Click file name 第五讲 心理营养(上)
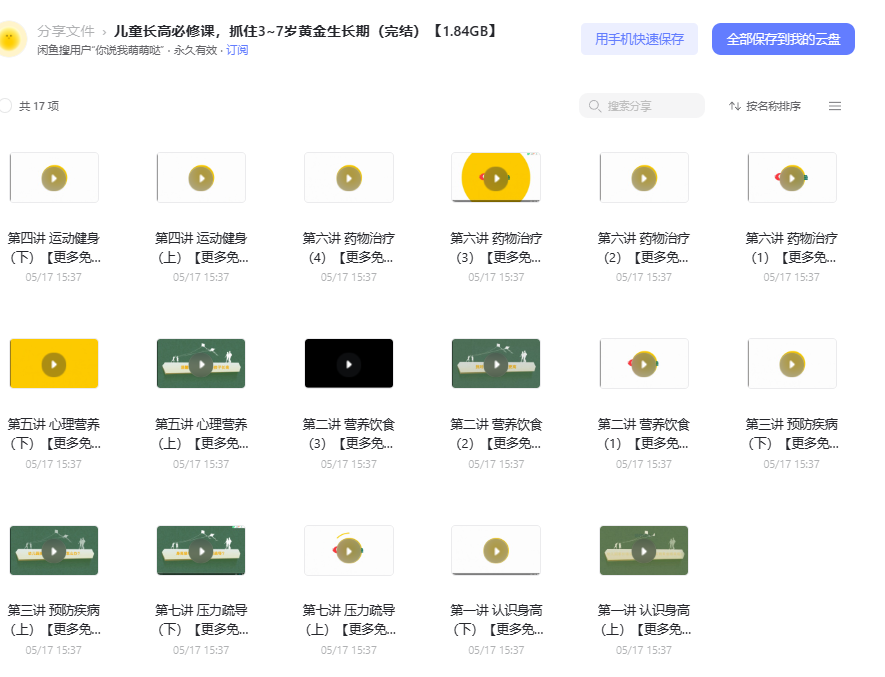This screenshot has width=885, height=677. point(201,434)
